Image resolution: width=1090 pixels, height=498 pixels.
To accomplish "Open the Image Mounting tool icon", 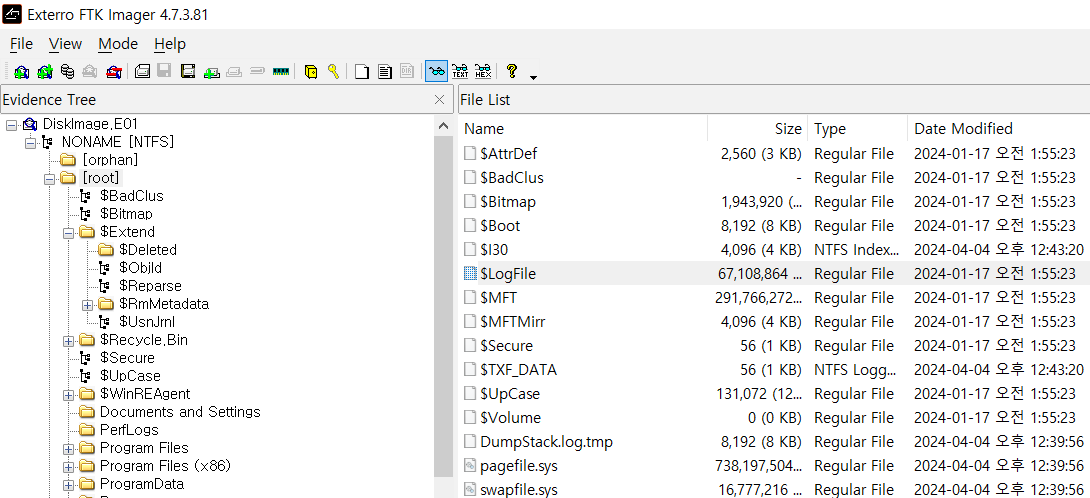I will tap(67, 71).
